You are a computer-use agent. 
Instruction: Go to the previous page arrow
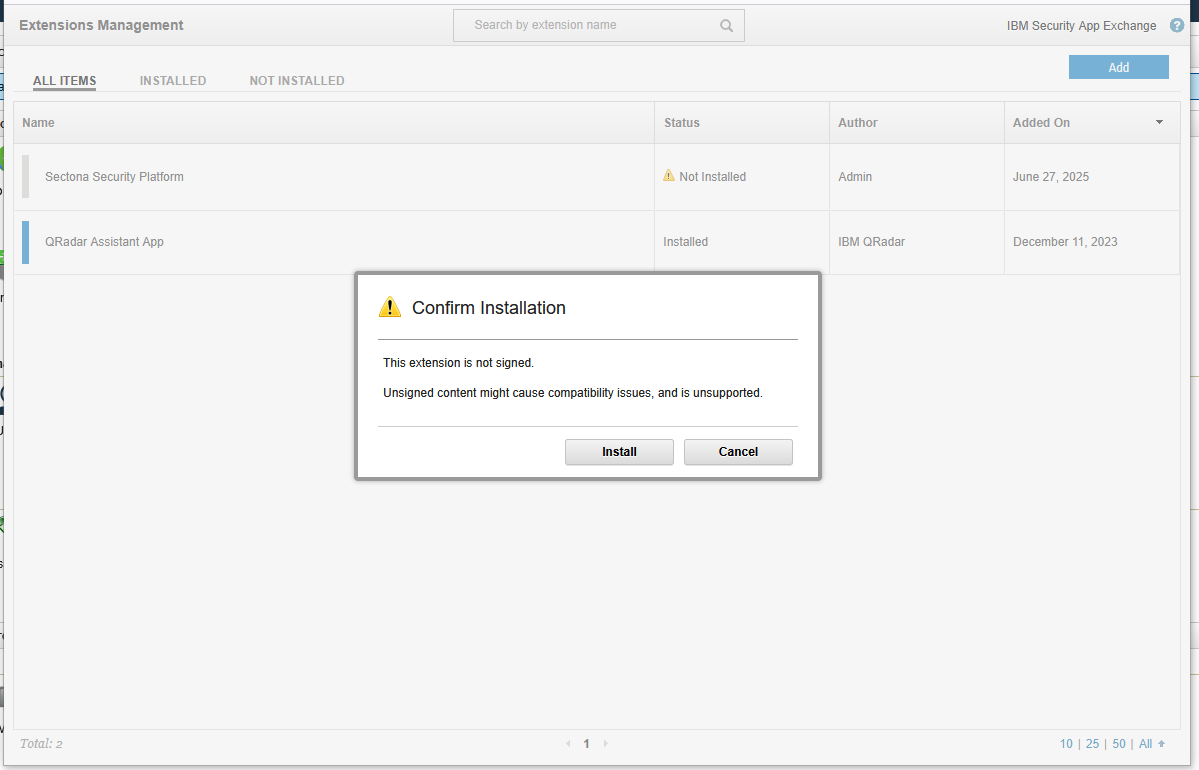click(x=568, y=744)
